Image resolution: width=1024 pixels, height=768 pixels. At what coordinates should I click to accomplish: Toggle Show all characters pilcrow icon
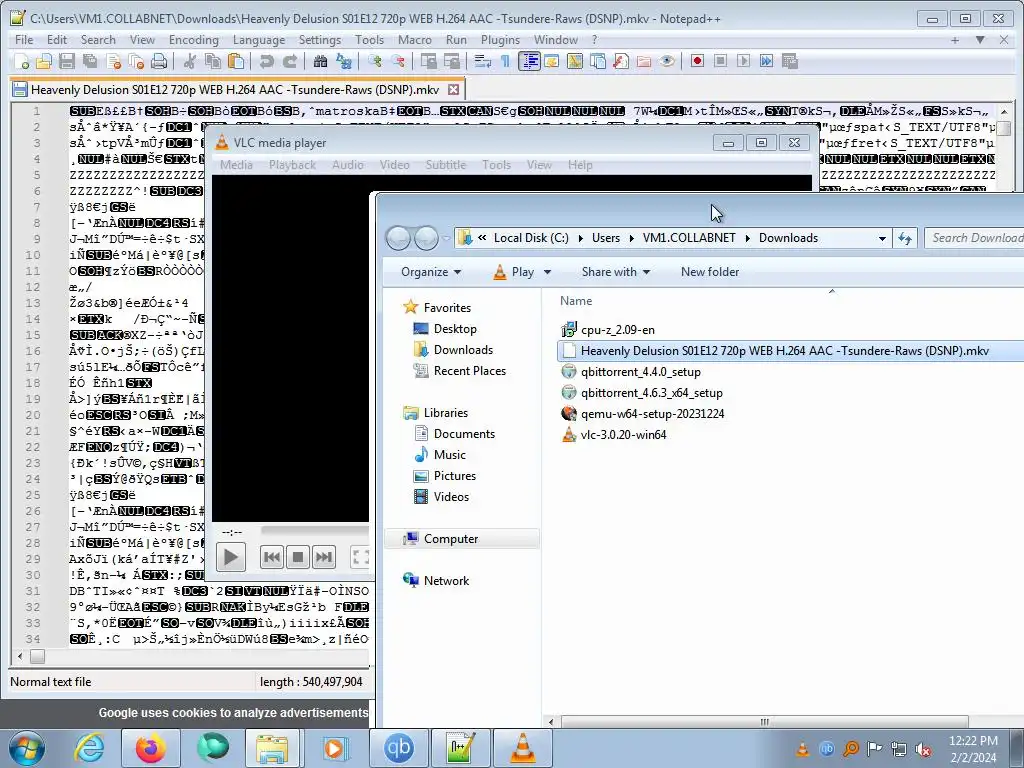coord(505,61)
